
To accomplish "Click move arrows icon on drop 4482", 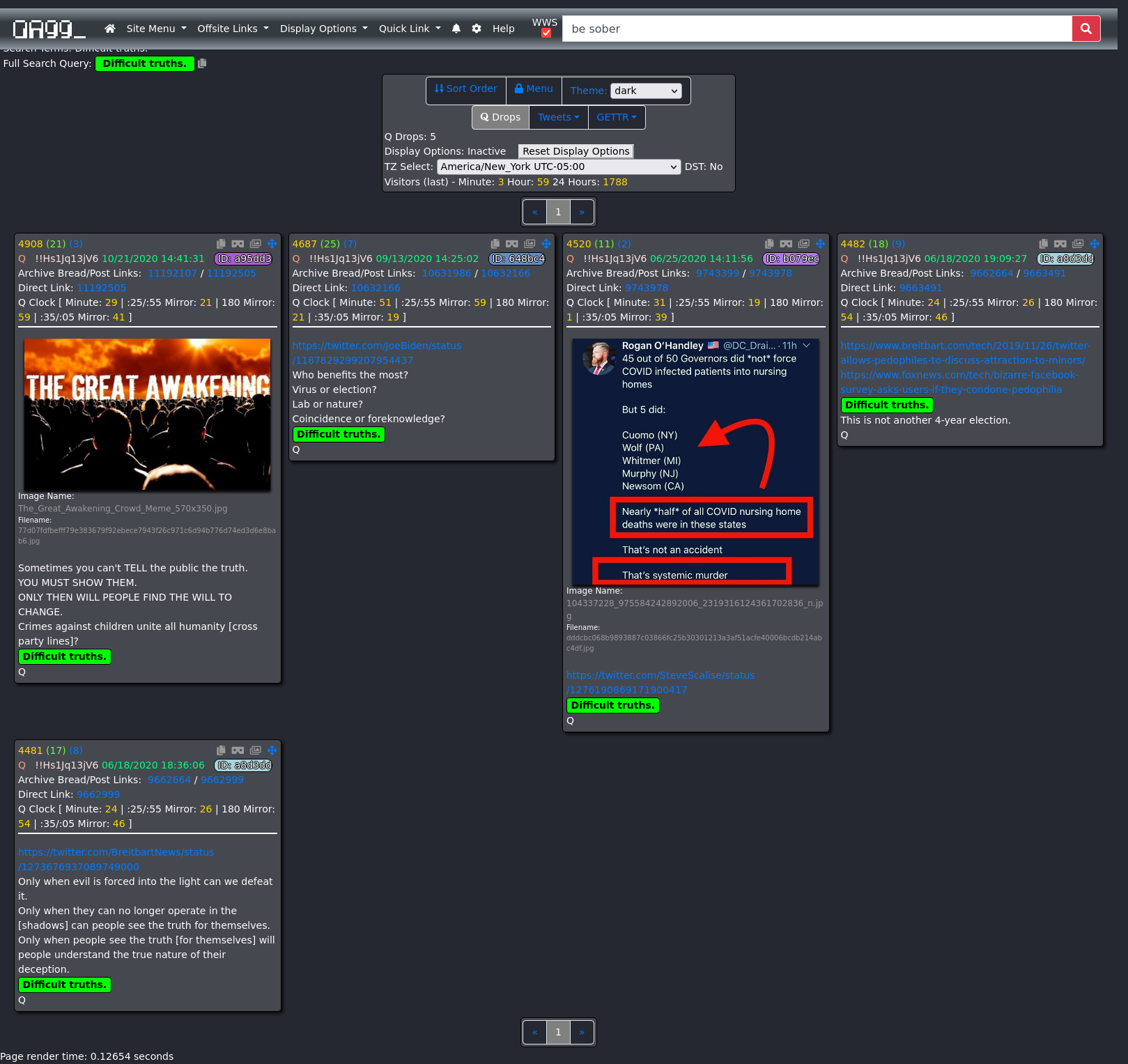I will coord(1095,244).
